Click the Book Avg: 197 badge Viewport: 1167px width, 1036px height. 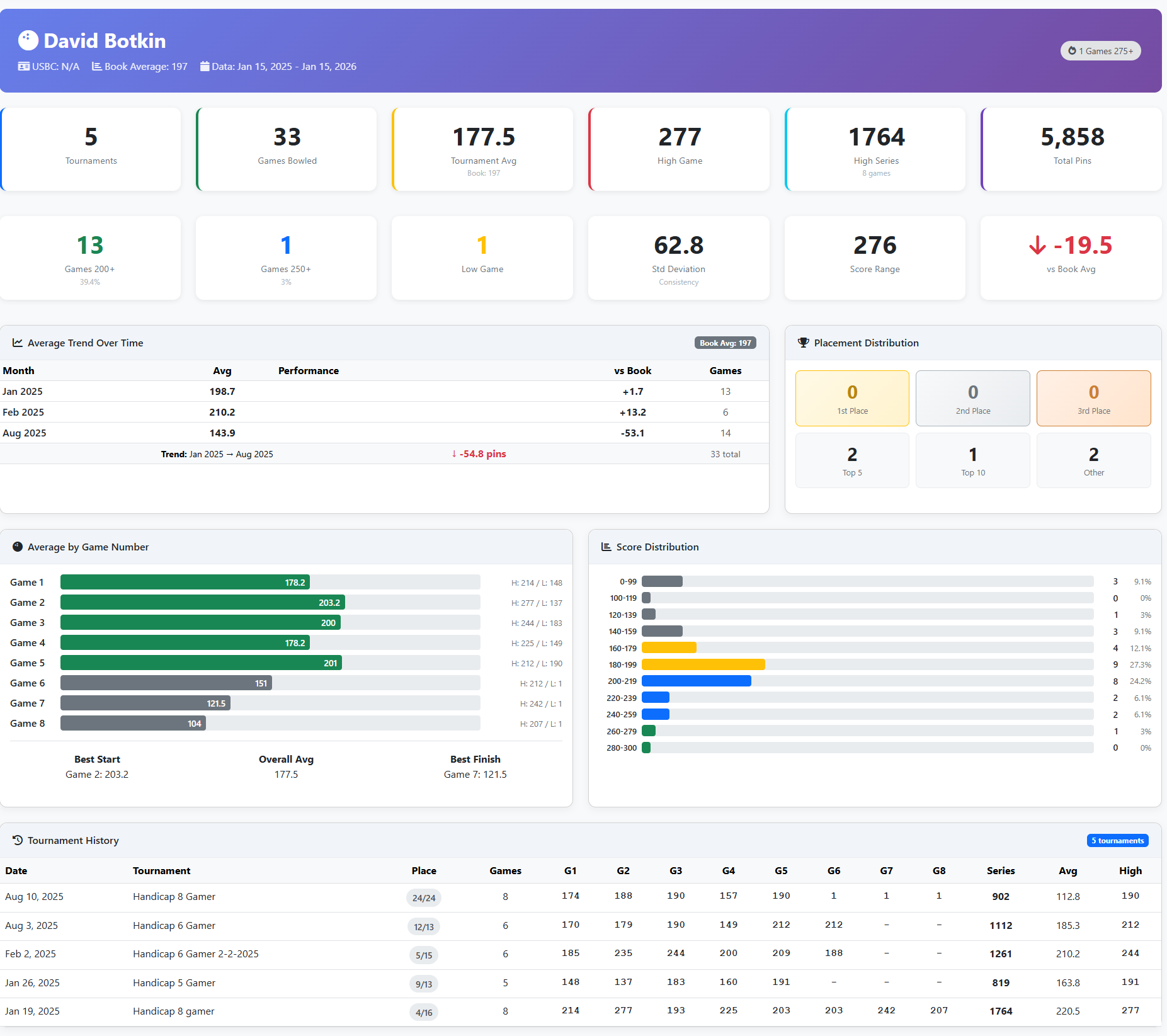click(724, 343)
